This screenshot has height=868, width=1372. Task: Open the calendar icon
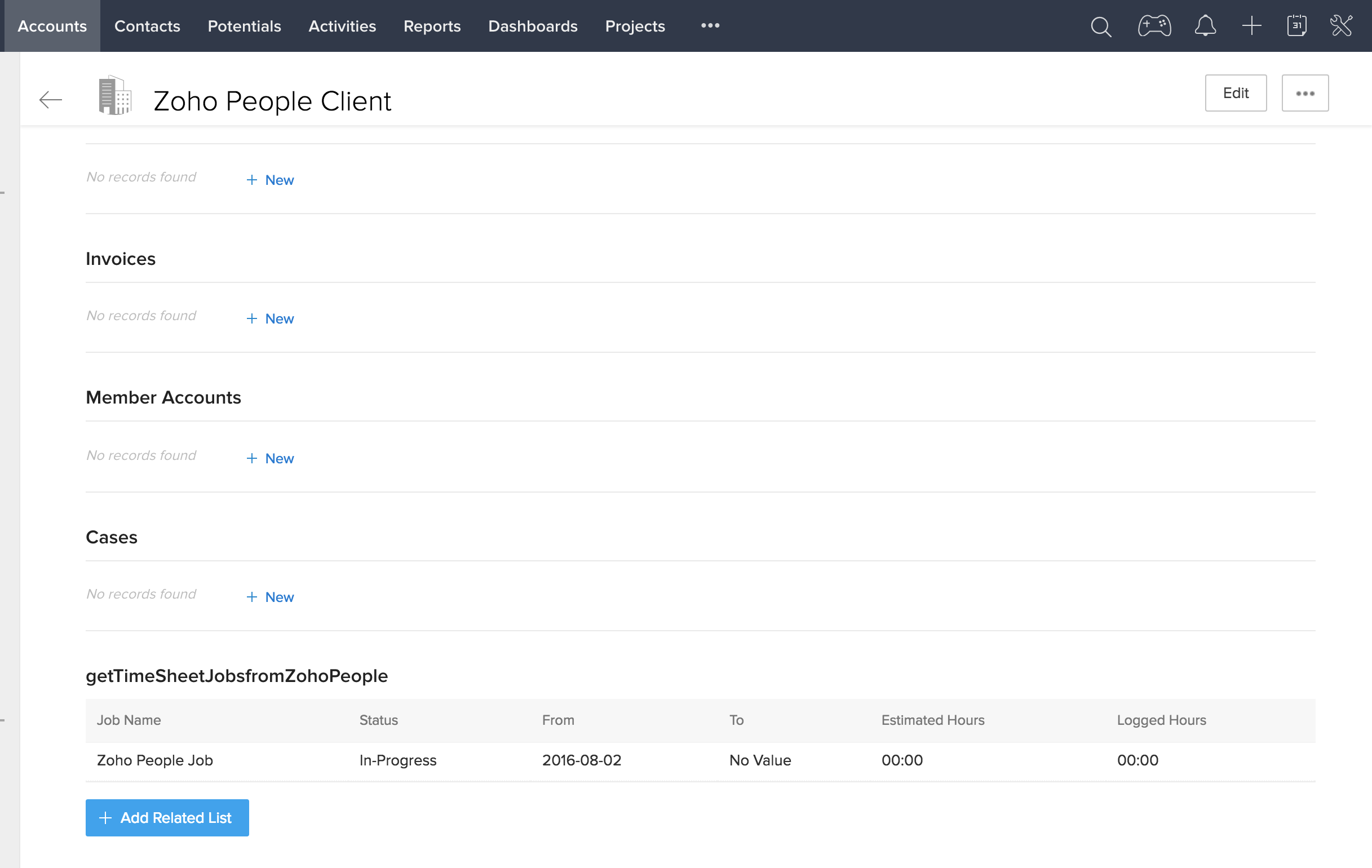pyautogui.click(x=1296, y=26)
